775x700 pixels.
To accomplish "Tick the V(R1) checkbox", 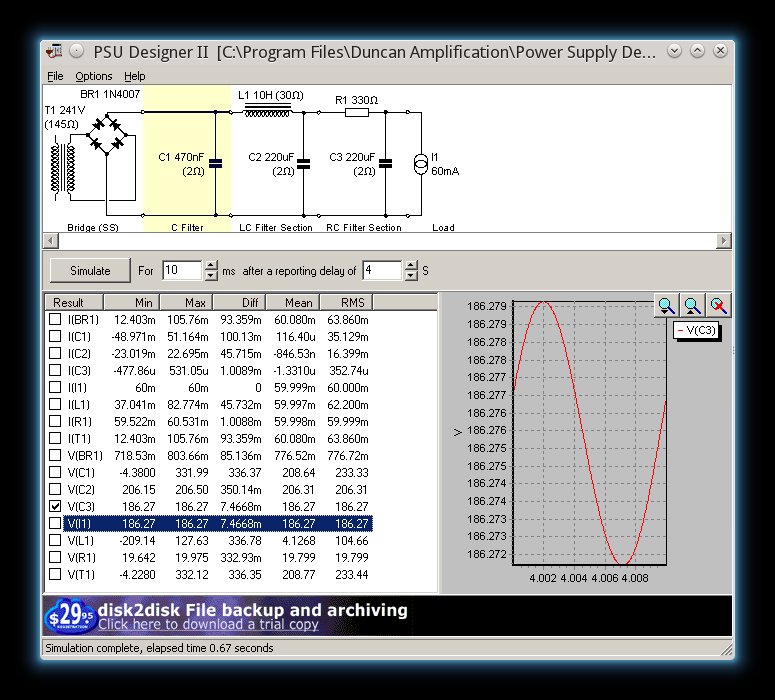I will 55,557.
